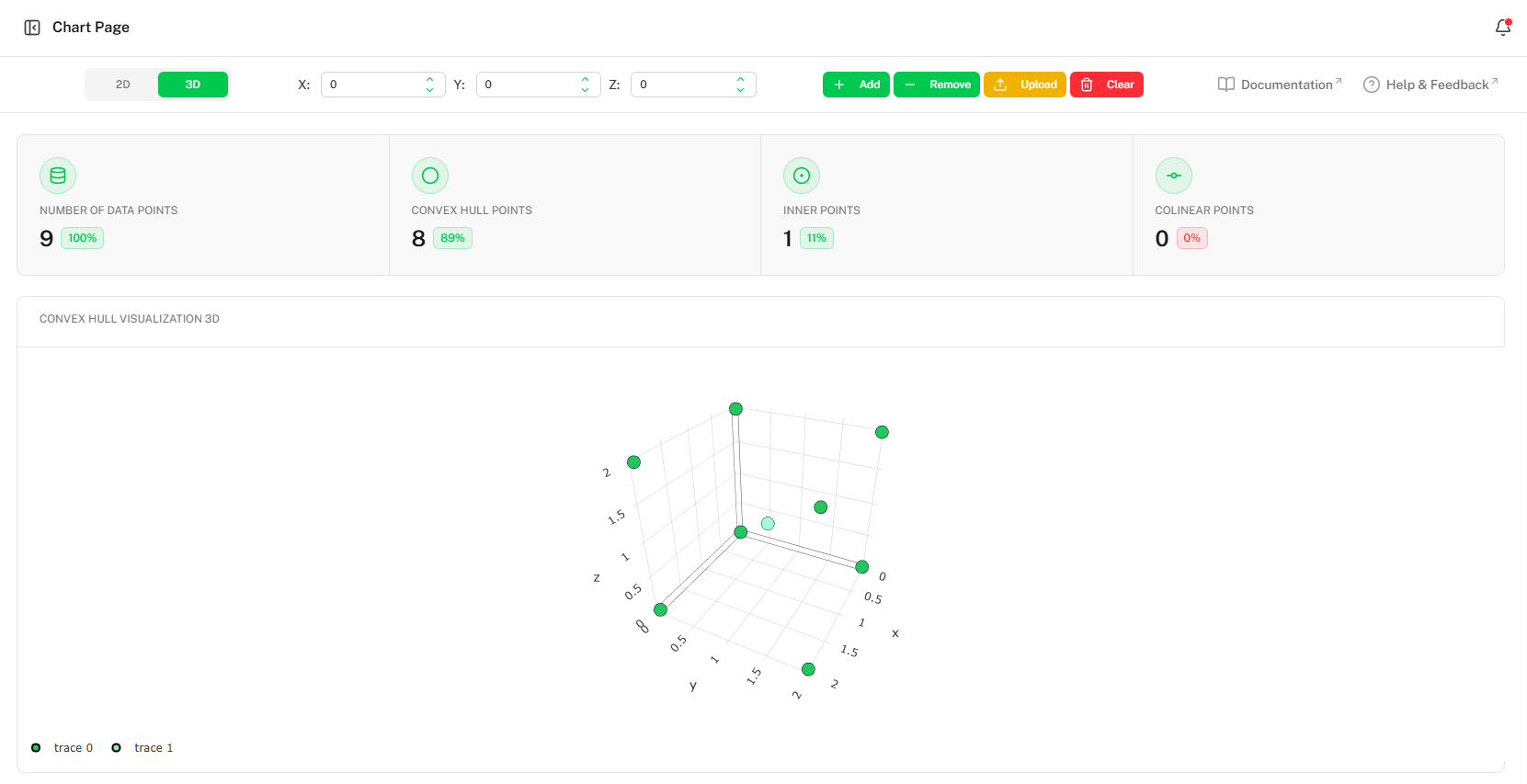Image resolution: width=1527 pixels, height=784 pixels.
Task: Click the Remove point button
Action: (x=937, y=85)
